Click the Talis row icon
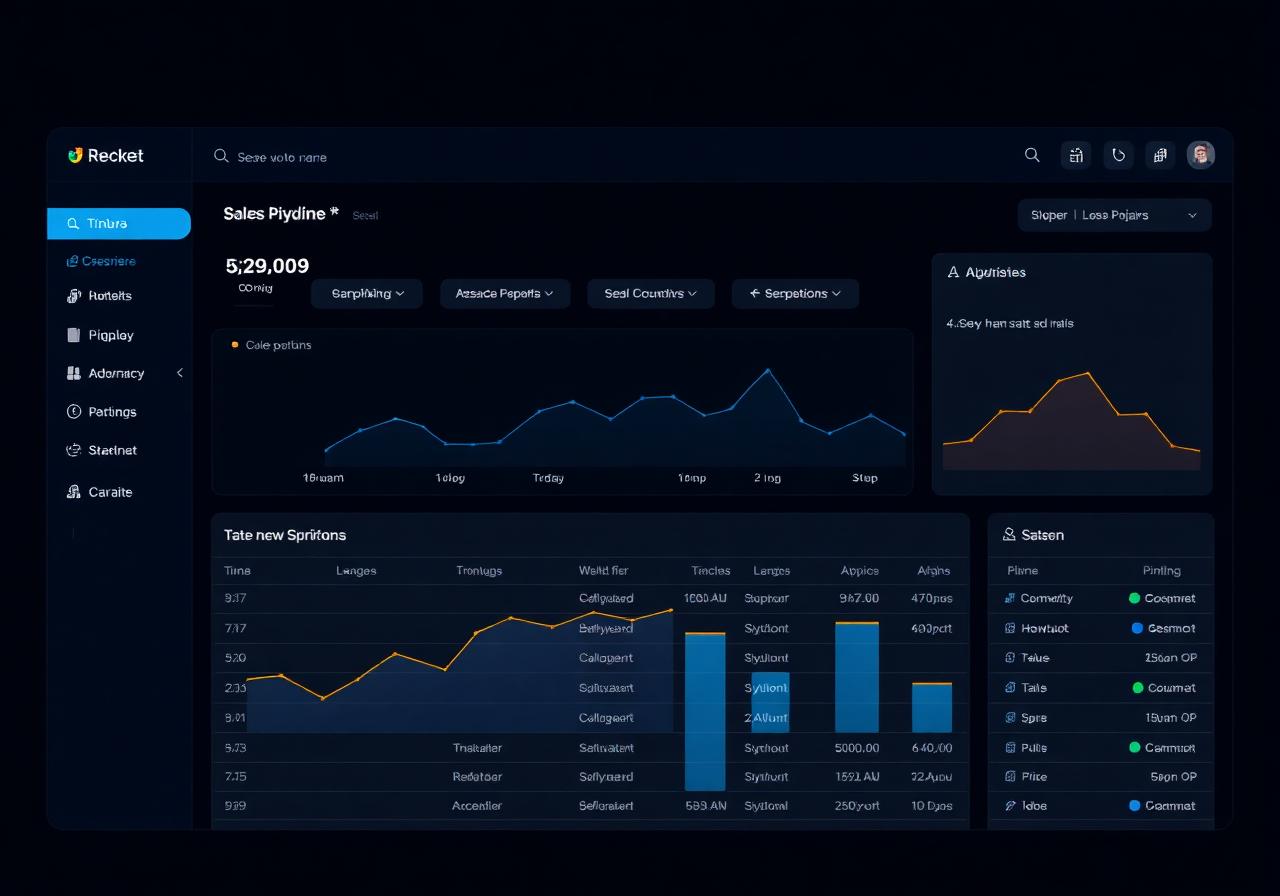Screen dimensions: 1280x896 click(1010, 688)
